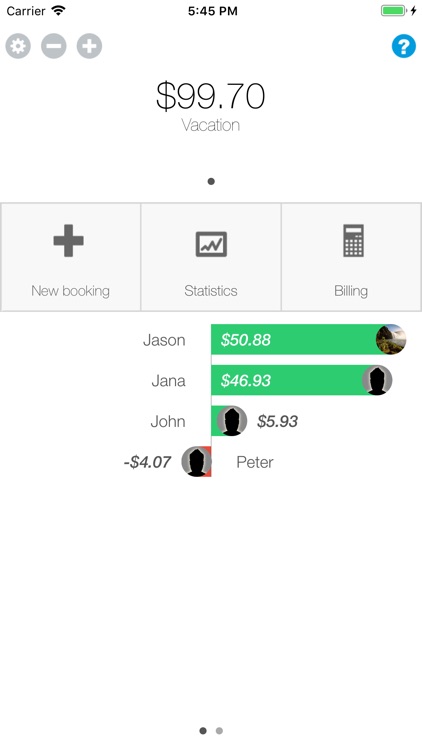Tap the minus circle icon
422x750 pixels.
click(x=54, y=46)
